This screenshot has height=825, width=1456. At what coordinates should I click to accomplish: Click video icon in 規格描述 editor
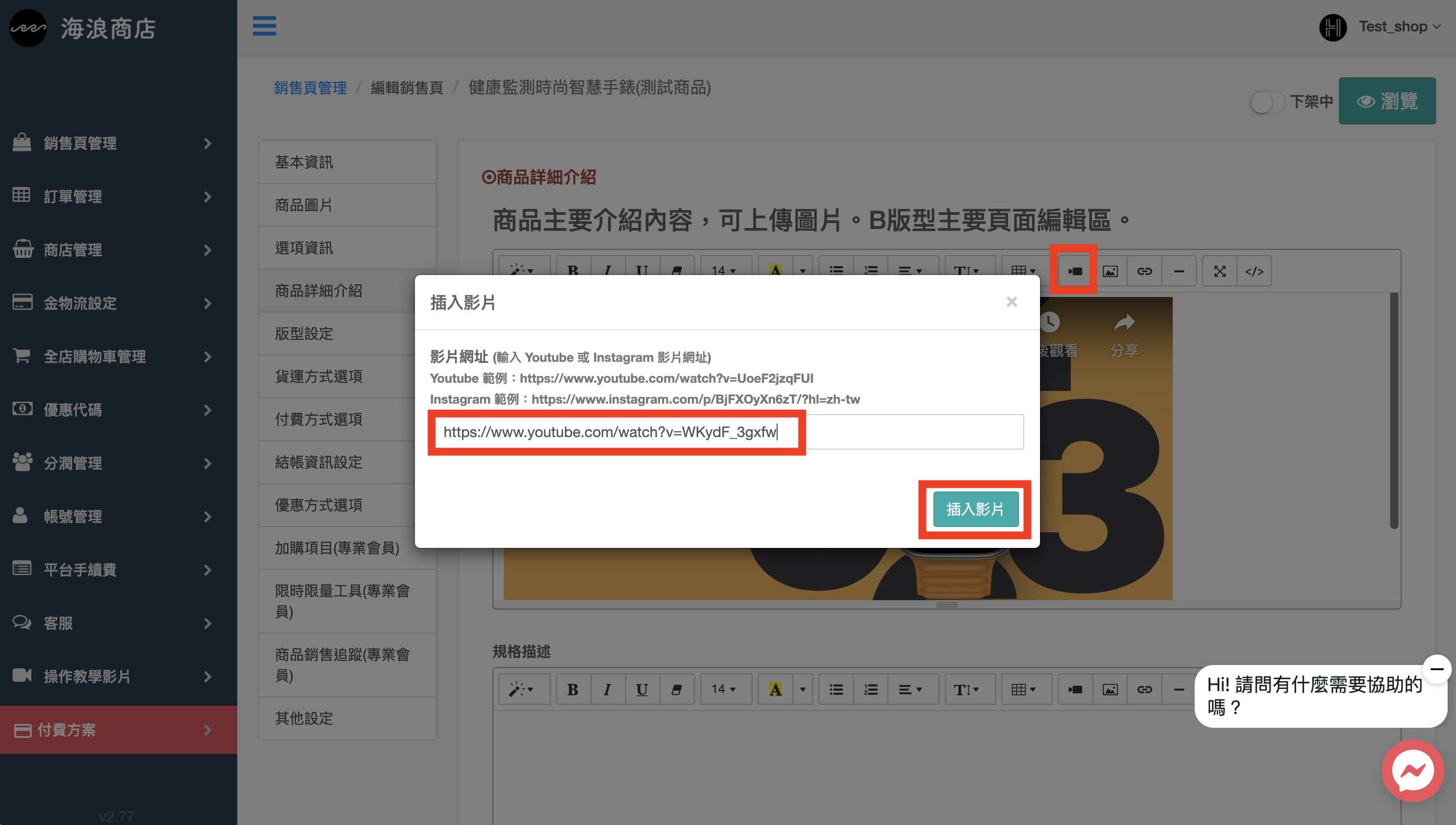click(x=1075, y=690)
